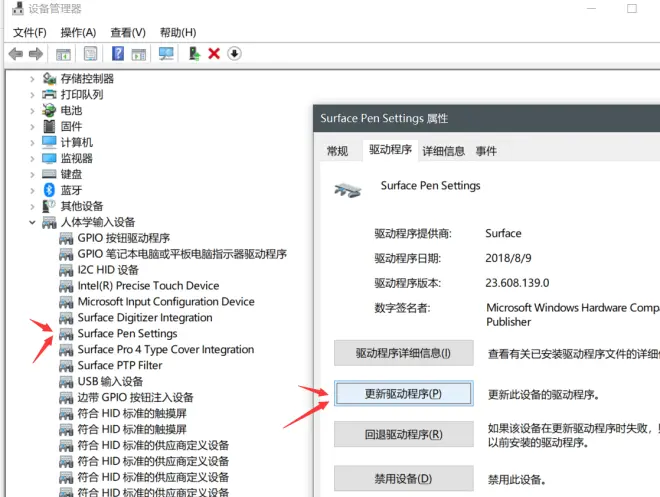
Task: Select the 固件 firmware icon
Action: [49, 126]
